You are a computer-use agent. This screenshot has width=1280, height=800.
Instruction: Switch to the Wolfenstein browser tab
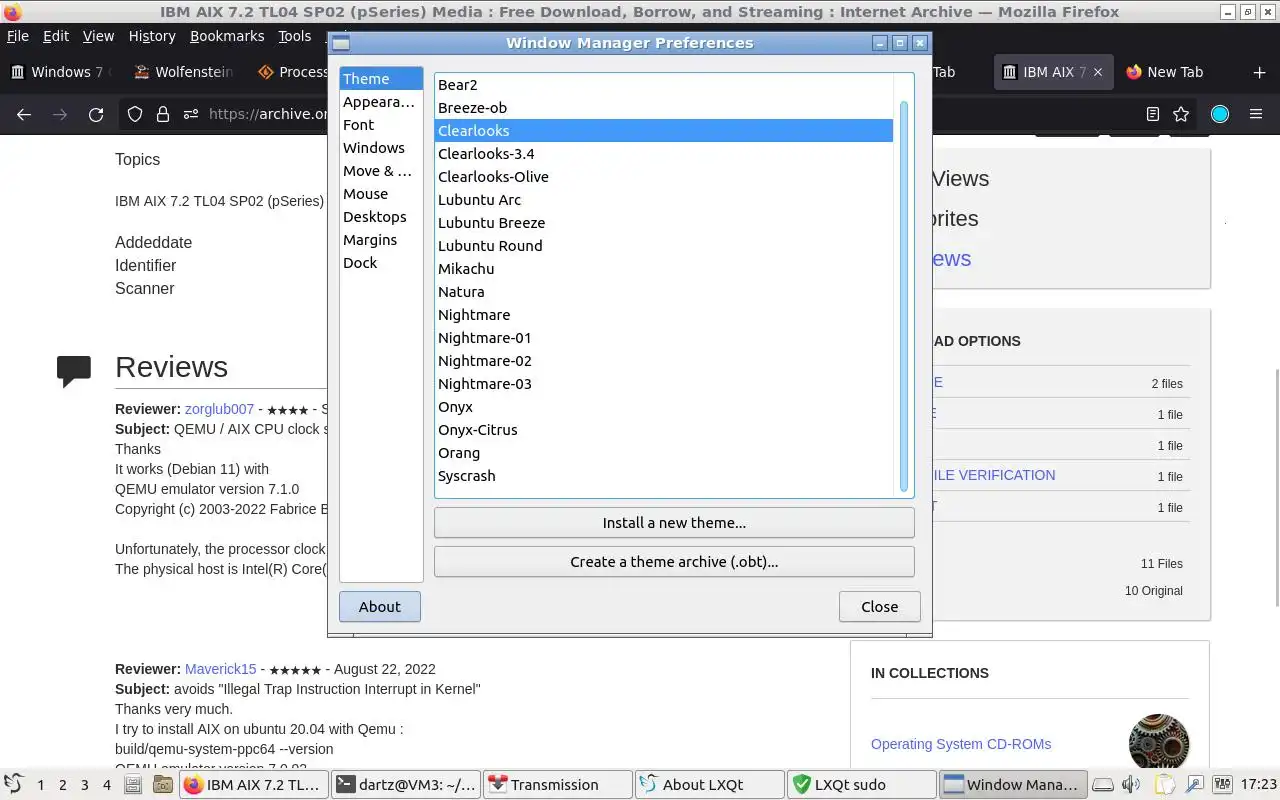pos(182,72)
